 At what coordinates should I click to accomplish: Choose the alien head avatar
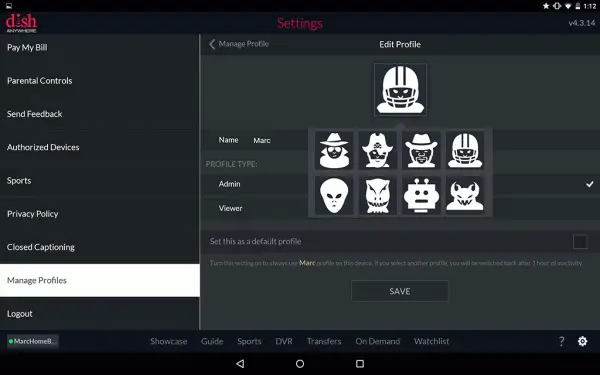334,196
